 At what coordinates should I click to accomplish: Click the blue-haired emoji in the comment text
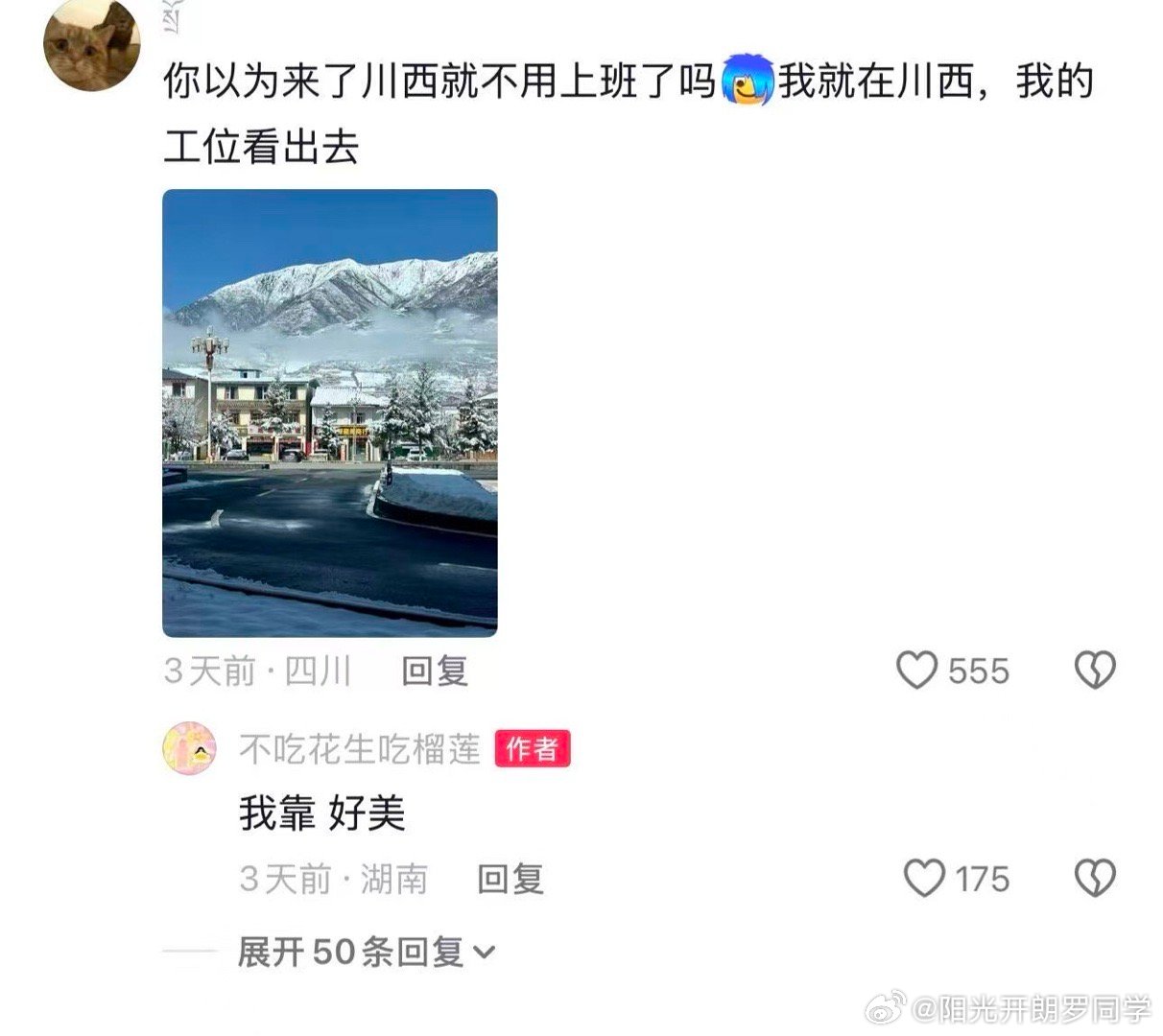point(746,80)
